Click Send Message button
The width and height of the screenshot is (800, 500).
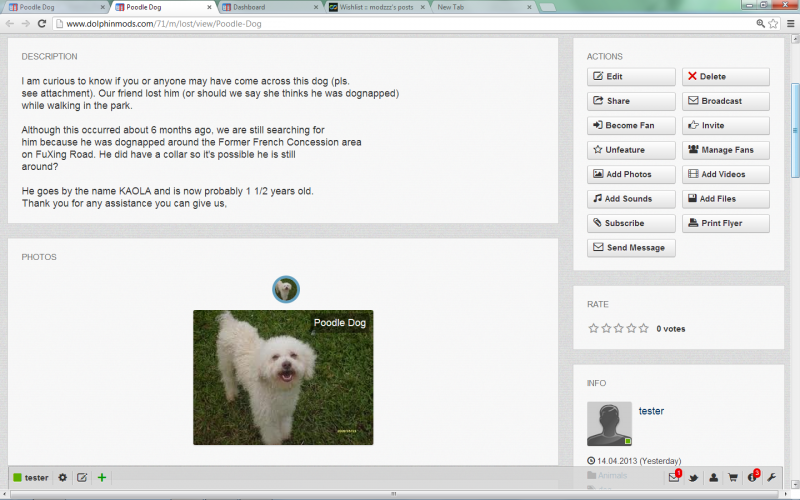click(631, 248)
